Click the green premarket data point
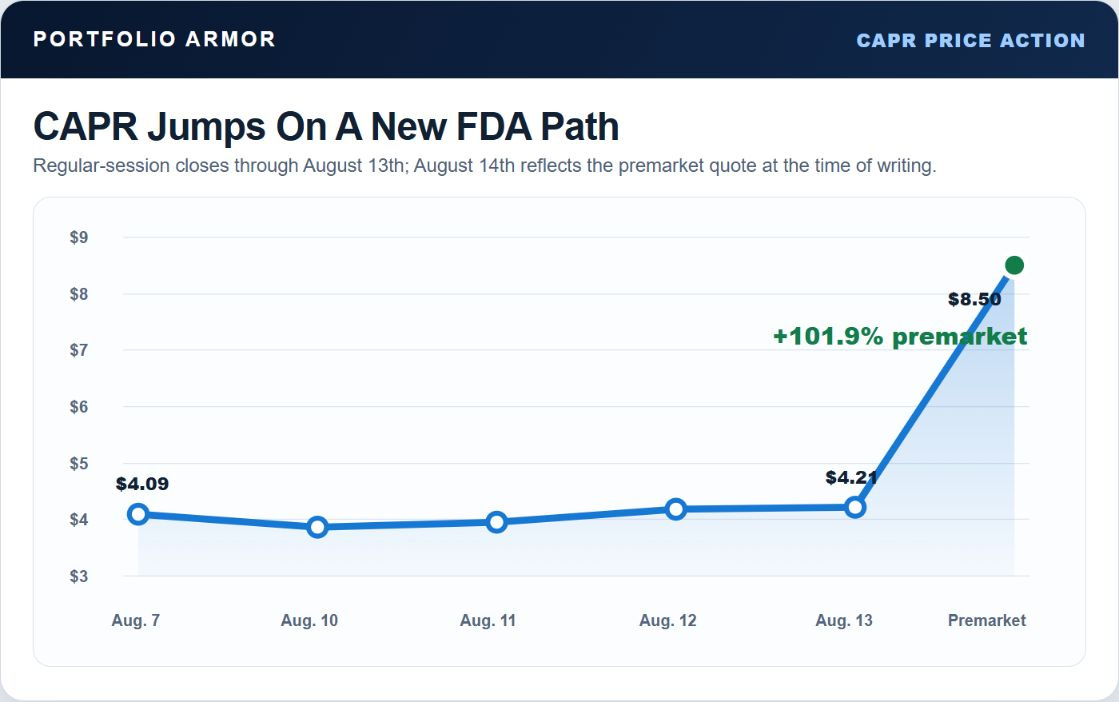This screenshot has width=1119, height=702. click(1014, 265)
